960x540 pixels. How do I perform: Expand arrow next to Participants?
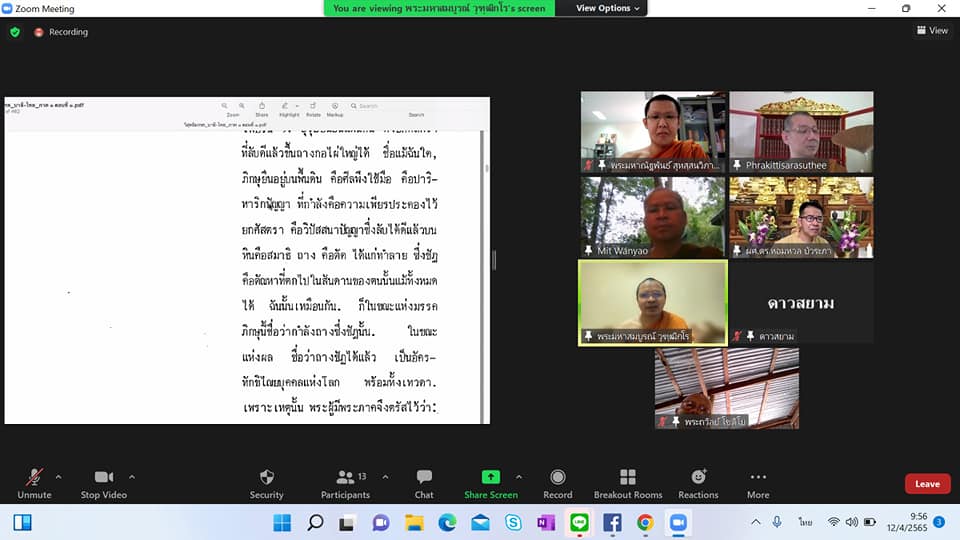coord(385,477)
